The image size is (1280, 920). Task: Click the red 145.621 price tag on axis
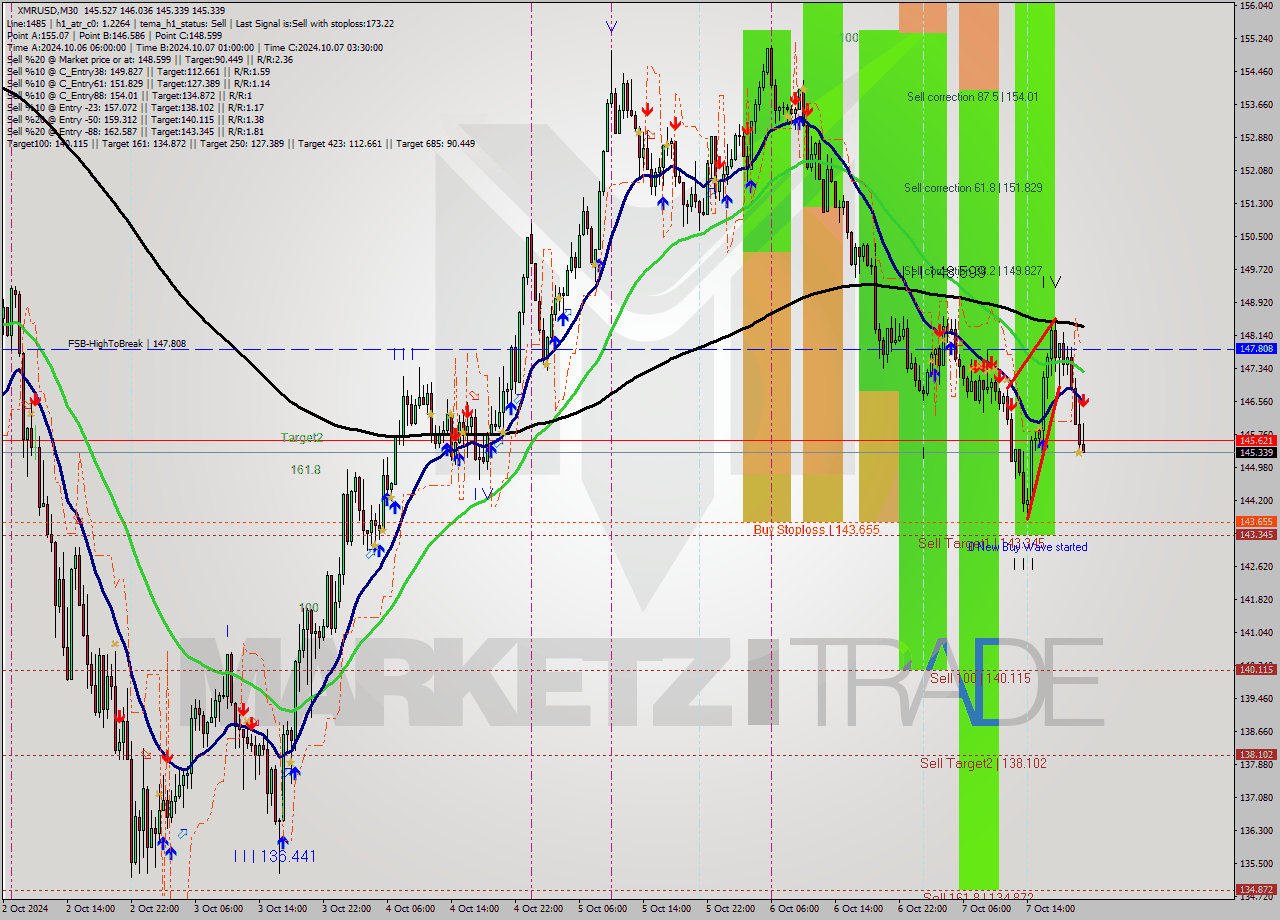coord(1256,440)
